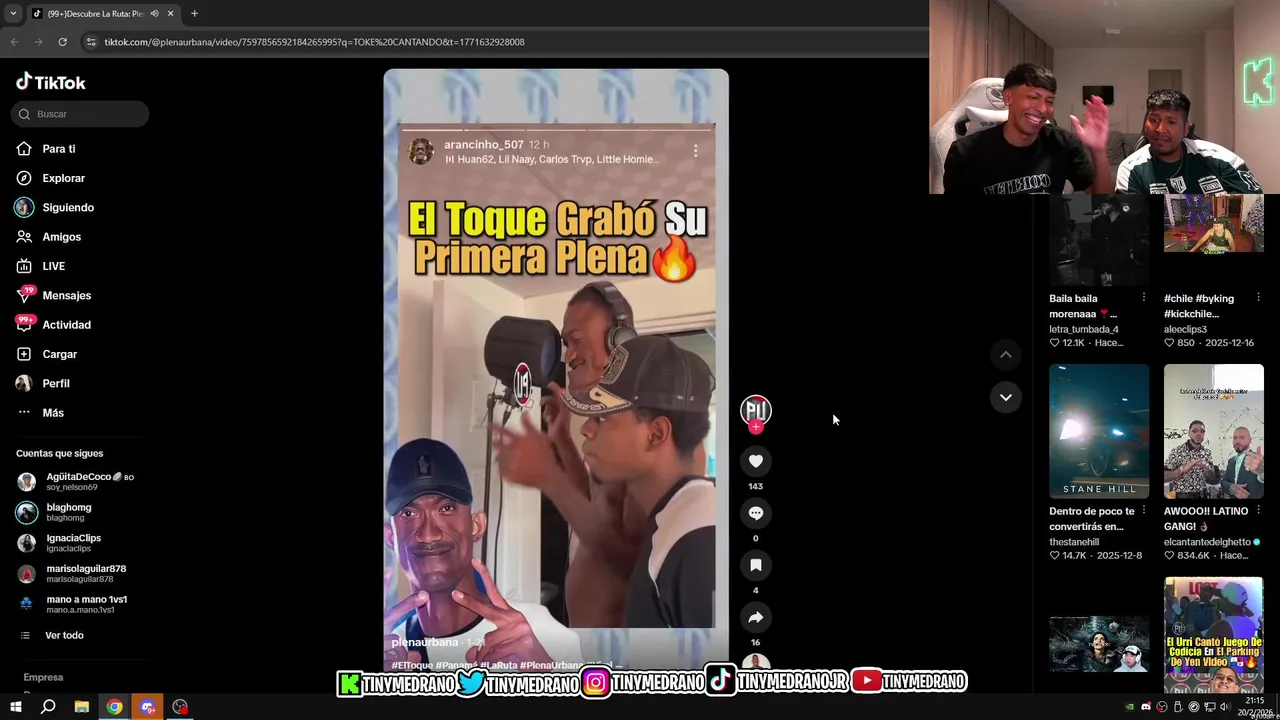Go to previous video with up arrow
This screenshot has width=1280, height=720.
pyautogui.click(x=1006, y=355)
